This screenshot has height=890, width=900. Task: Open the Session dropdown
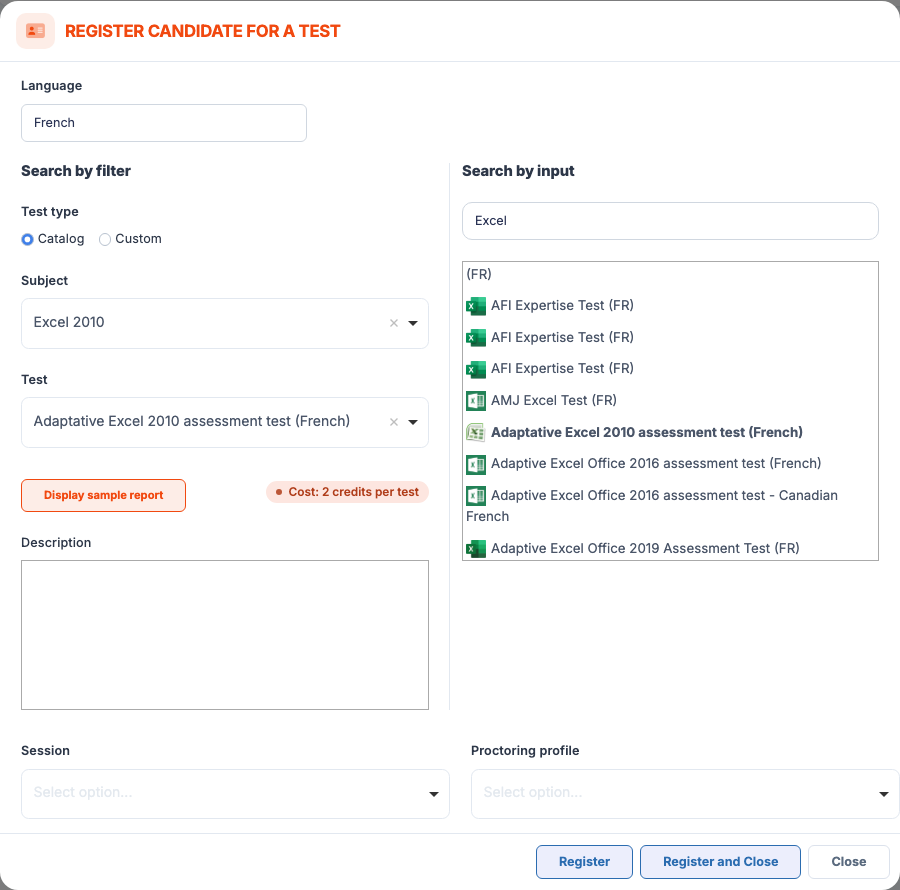click(x=235, y=794)
